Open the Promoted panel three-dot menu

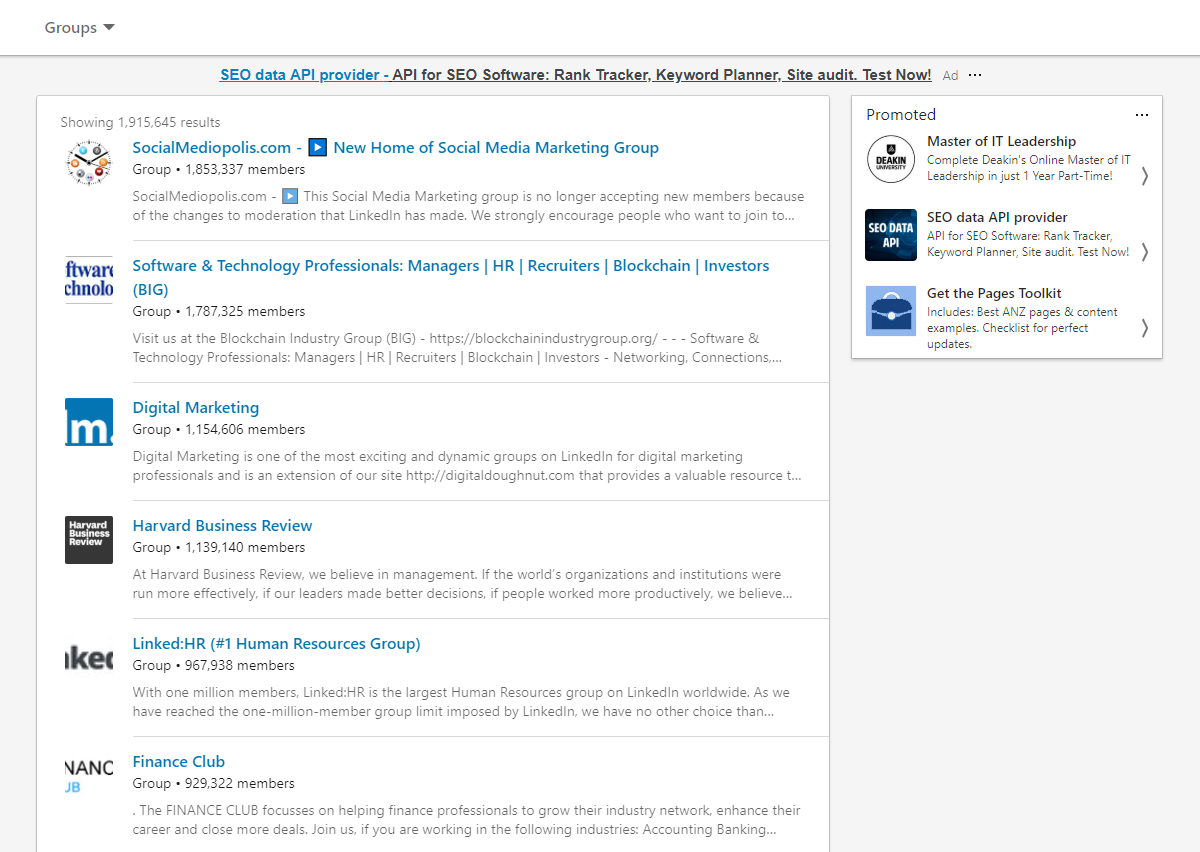coord(1142,115)
